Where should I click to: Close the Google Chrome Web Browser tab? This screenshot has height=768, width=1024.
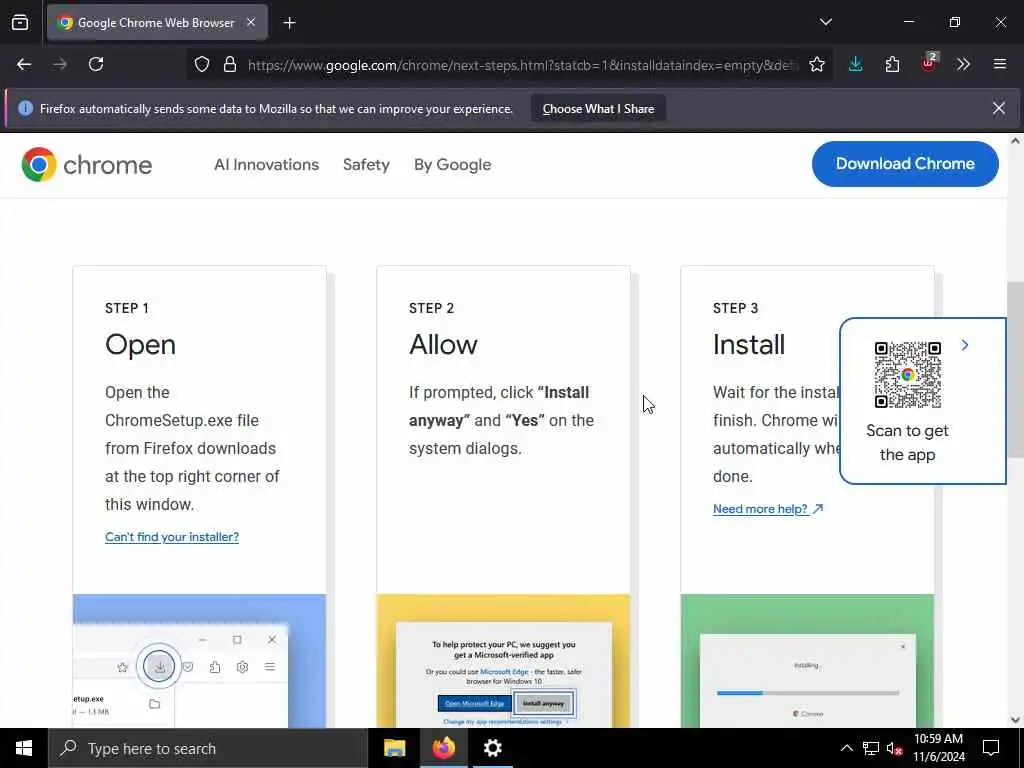[x=251, y=22]
